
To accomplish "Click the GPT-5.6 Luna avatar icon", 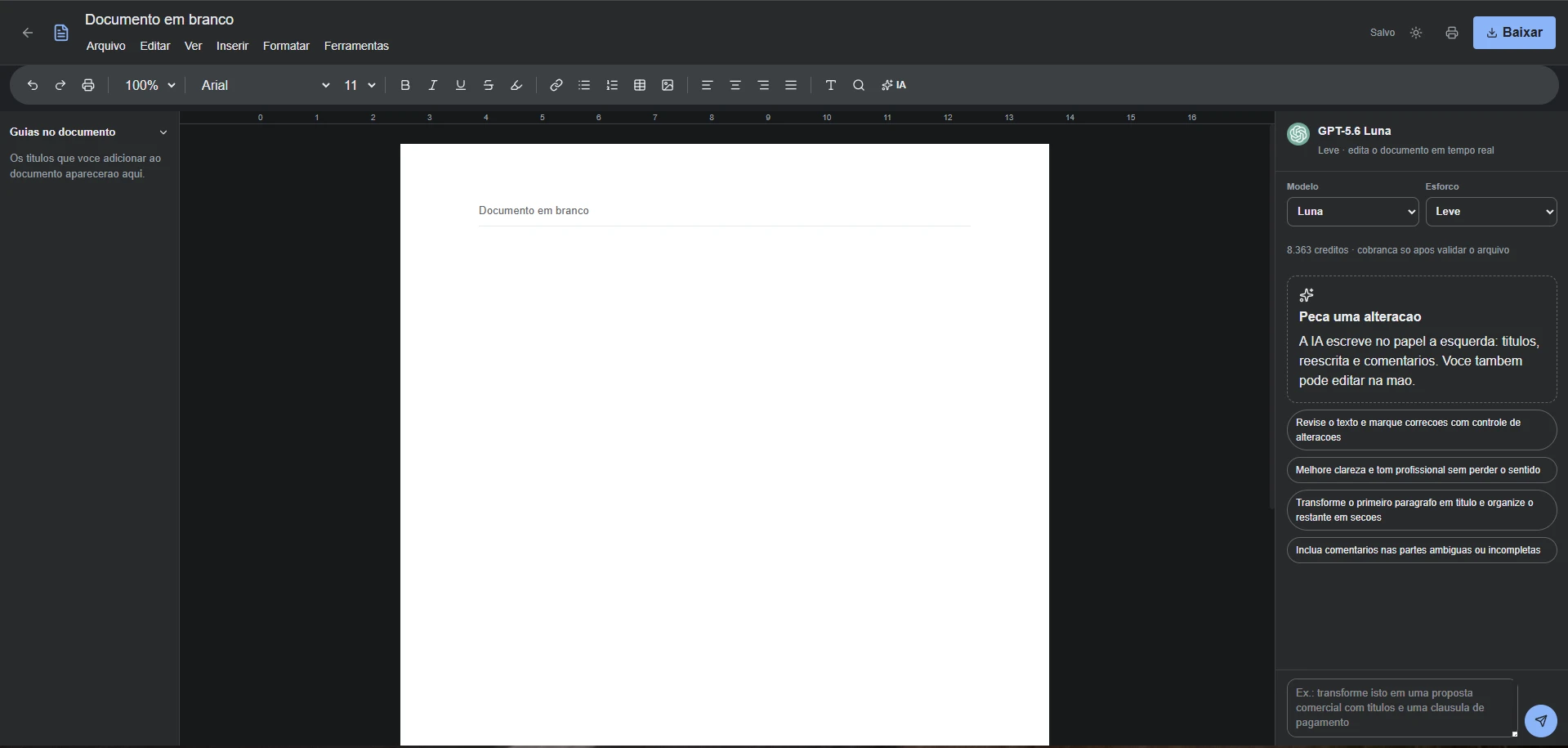I will tap(1298, 134).
